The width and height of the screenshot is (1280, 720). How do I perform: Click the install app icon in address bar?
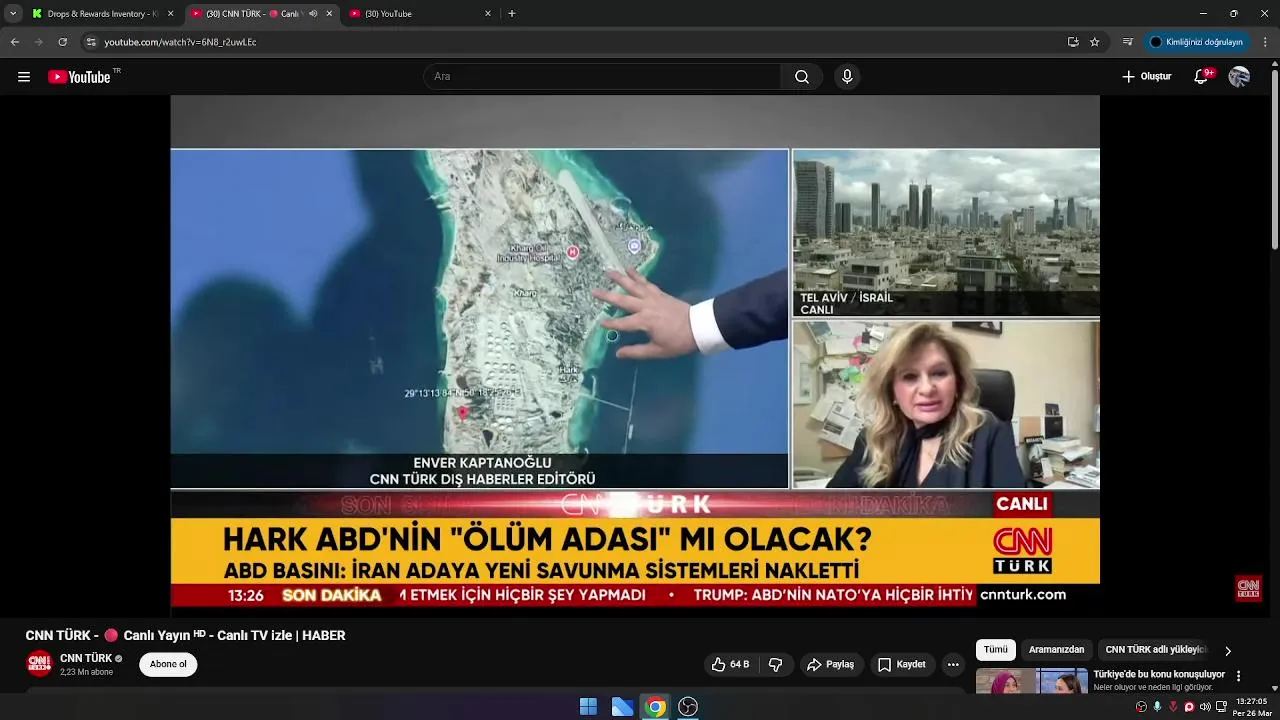pyautogui.click(x=1073, y=42)
